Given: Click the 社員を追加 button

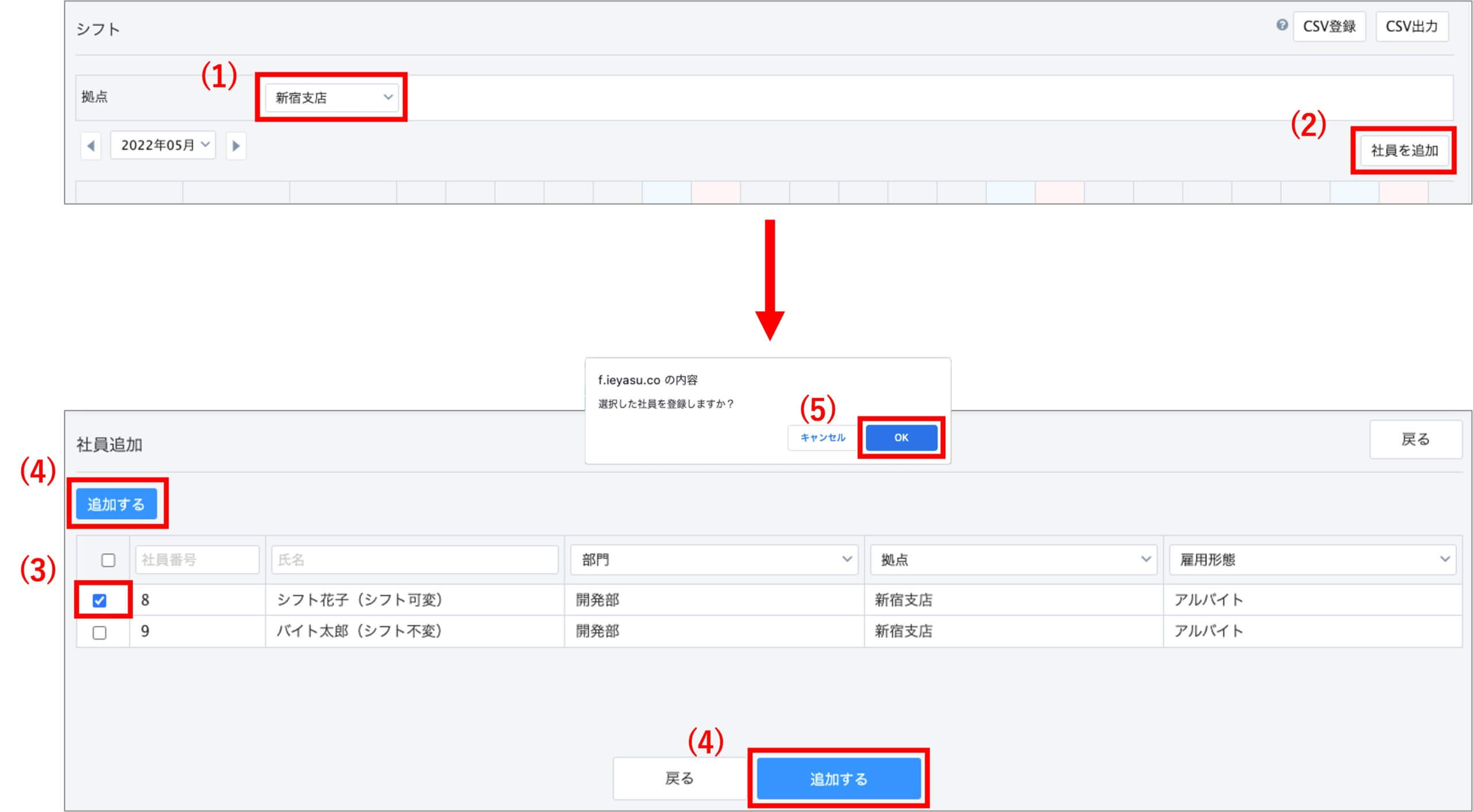Looking at the screenshot, I should point(1404,151).
